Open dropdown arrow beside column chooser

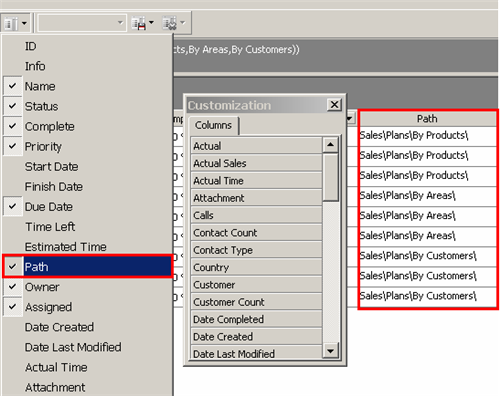[24, 23]
